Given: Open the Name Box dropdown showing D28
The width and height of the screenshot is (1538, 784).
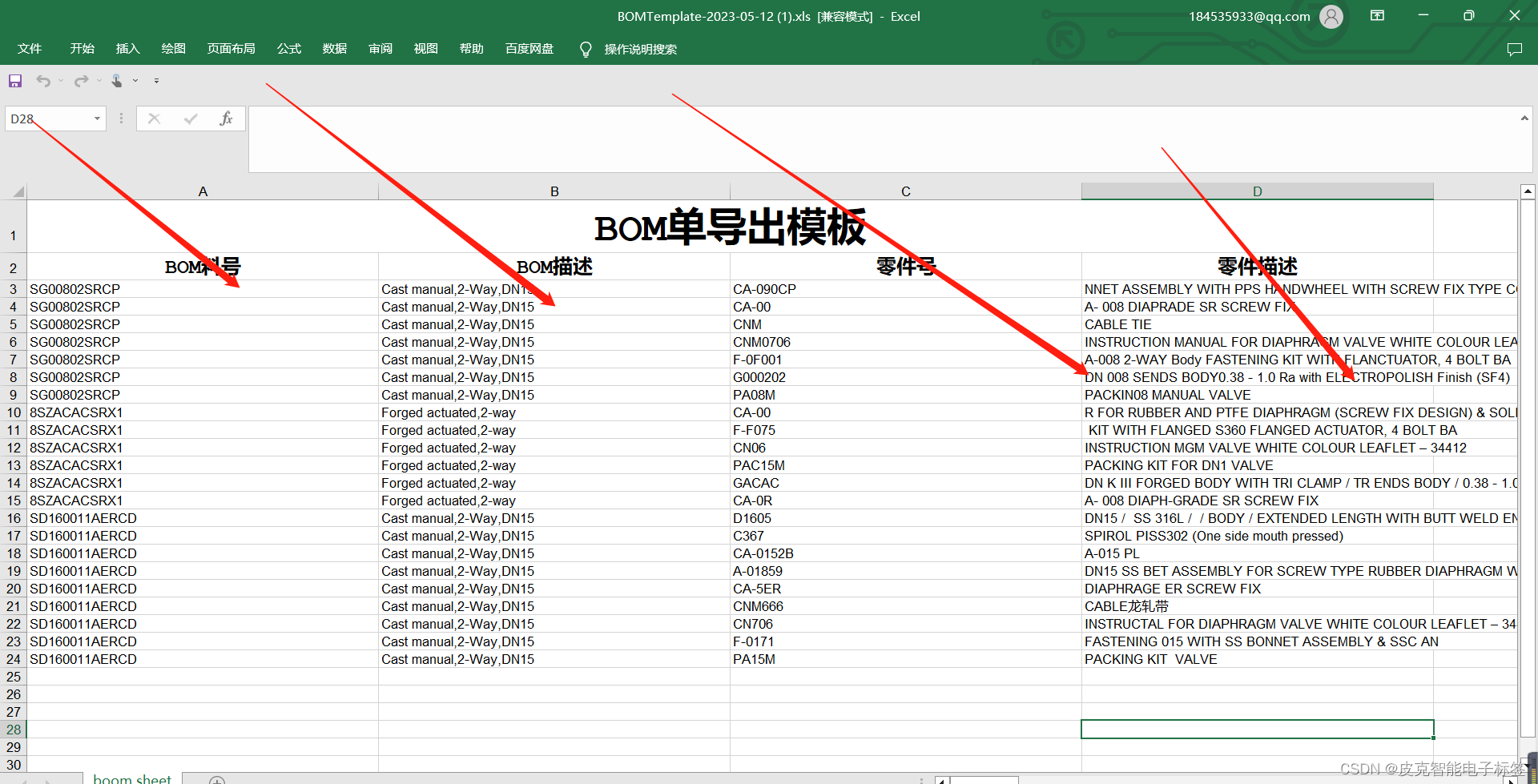Looking at the screenshot, I should (x=96, y=118).
